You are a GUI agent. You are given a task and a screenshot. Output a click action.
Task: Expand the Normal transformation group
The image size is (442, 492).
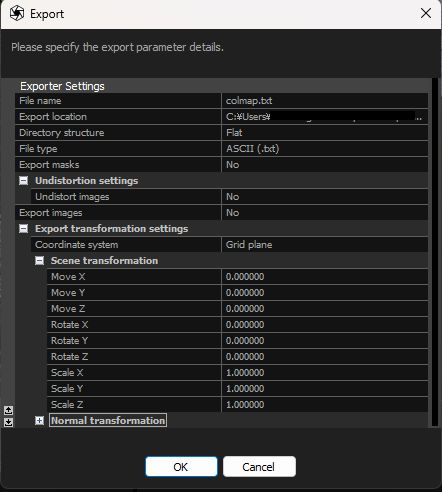pos(39,421)
